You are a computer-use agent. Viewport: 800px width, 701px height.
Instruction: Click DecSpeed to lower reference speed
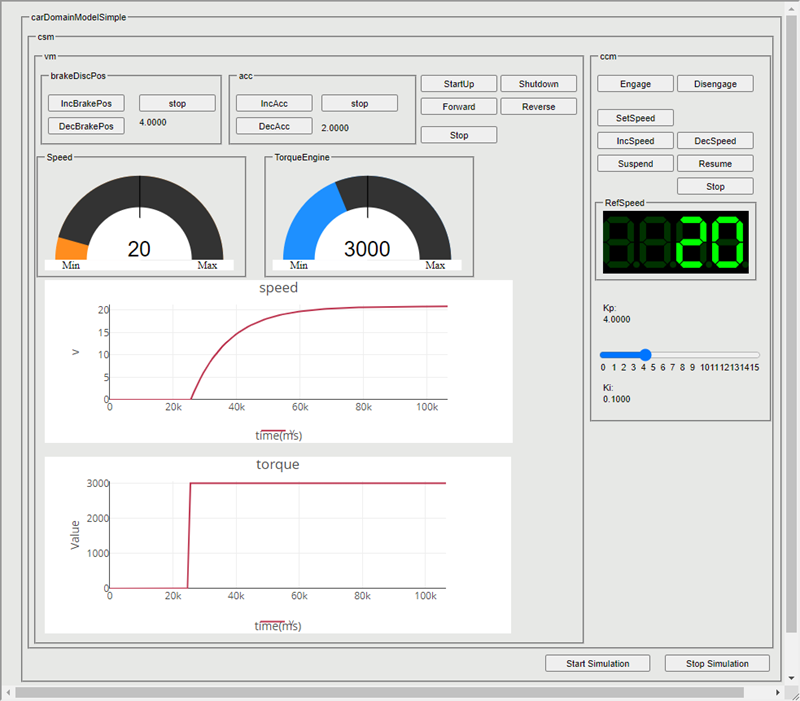pyautogui.click(x=715, y=141)
